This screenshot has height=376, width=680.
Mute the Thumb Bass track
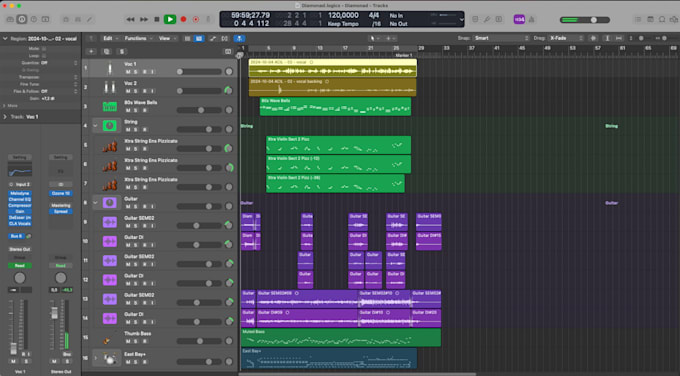tap(128, 341)
